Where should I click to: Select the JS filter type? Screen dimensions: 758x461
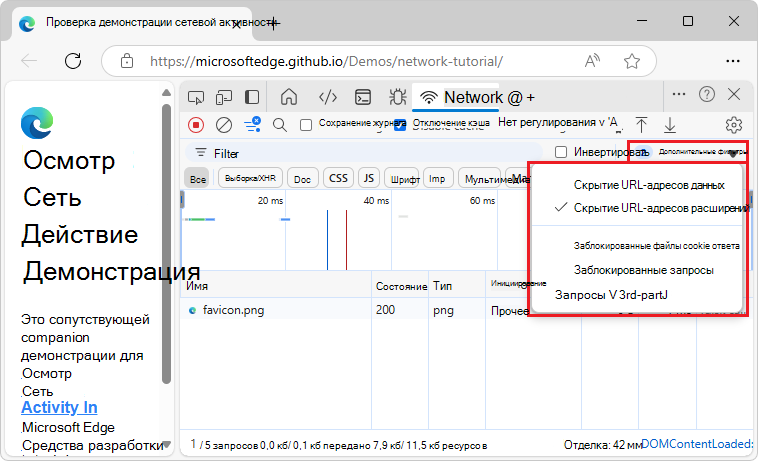click(369, 178)
